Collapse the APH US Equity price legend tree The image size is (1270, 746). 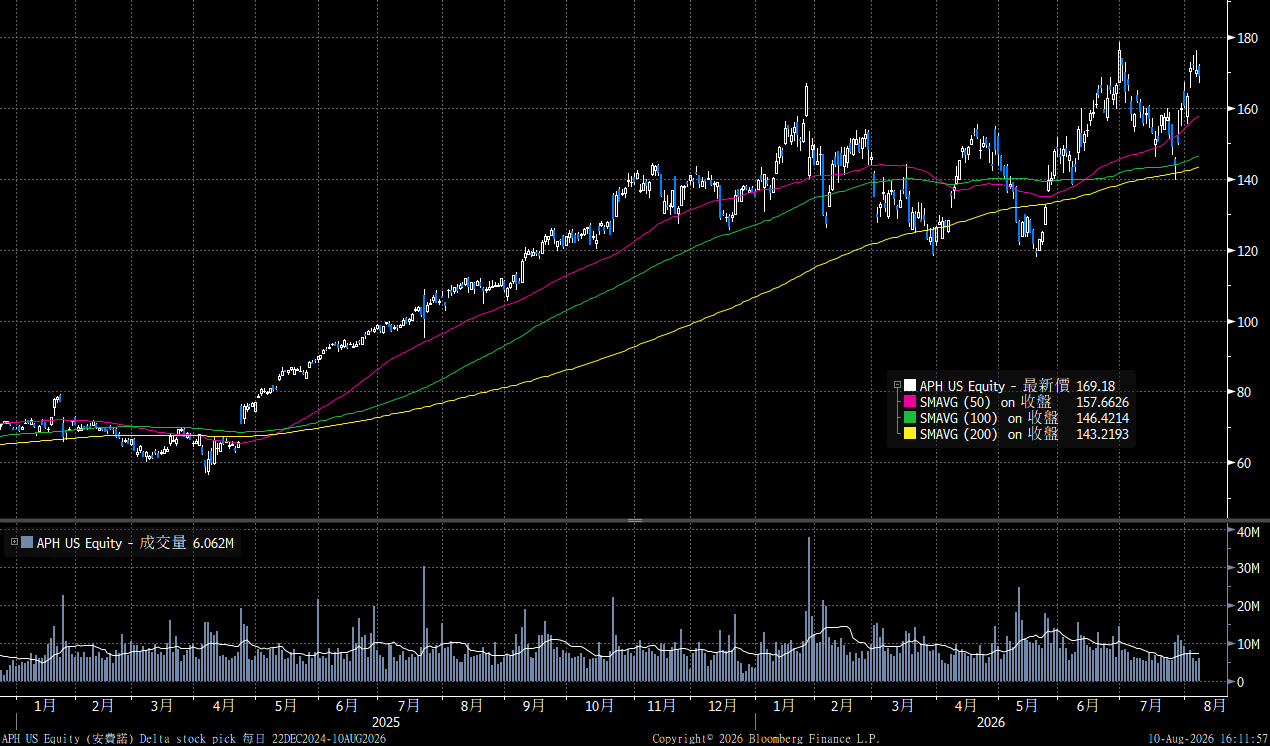coord(896,385)
